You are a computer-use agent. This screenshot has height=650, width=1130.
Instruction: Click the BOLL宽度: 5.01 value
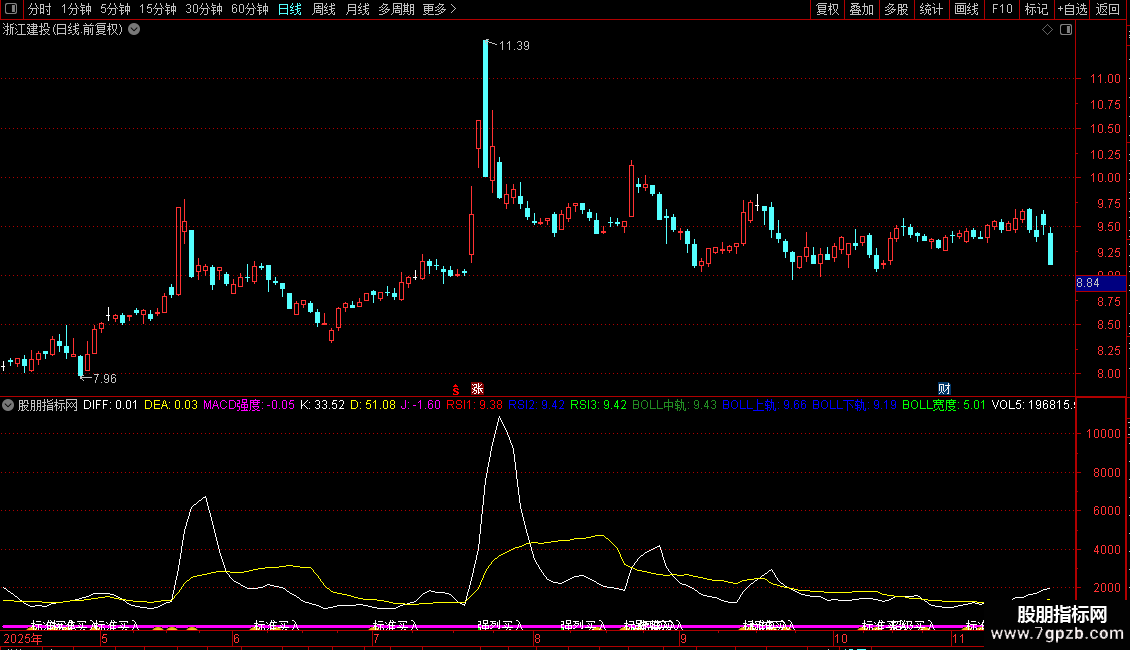point(944,405)
